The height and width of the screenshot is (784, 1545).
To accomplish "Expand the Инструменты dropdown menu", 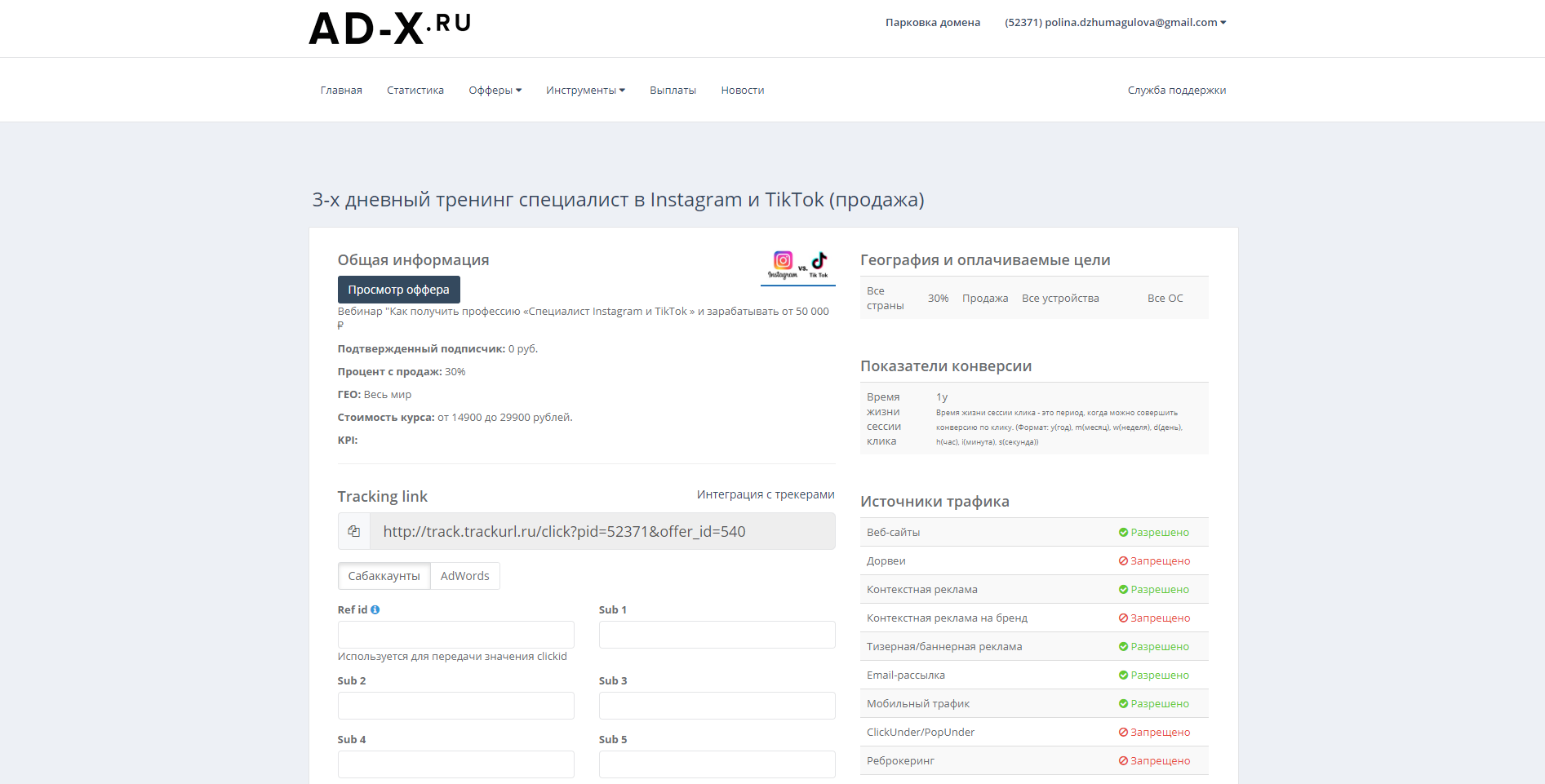I will (x=585, y=90).
